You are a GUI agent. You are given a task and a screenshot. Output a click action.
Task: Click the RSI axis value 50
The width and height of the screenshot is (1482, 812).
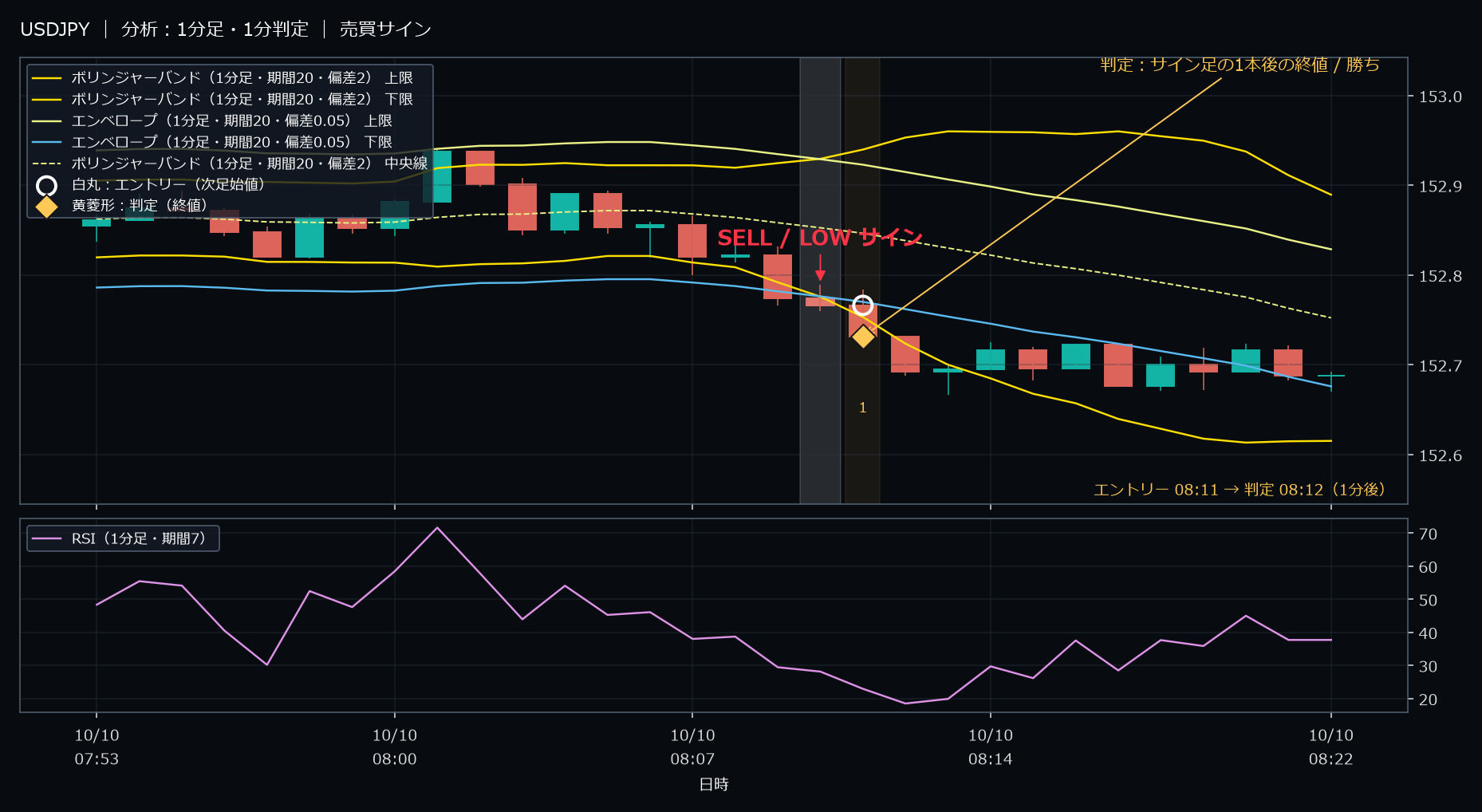pyautogui.click(x=1428, y=600)
